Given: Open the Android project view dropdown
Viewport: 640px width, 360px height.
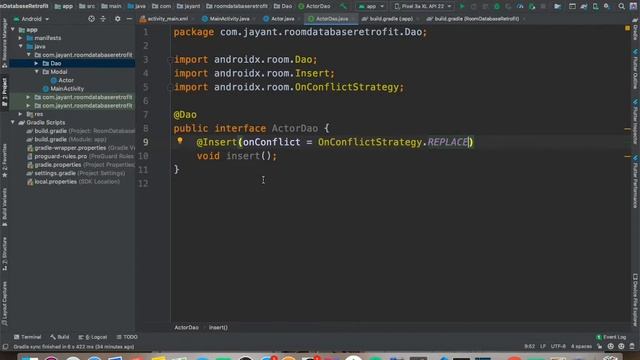Looking at the screenshot, I should pos(31,19).
